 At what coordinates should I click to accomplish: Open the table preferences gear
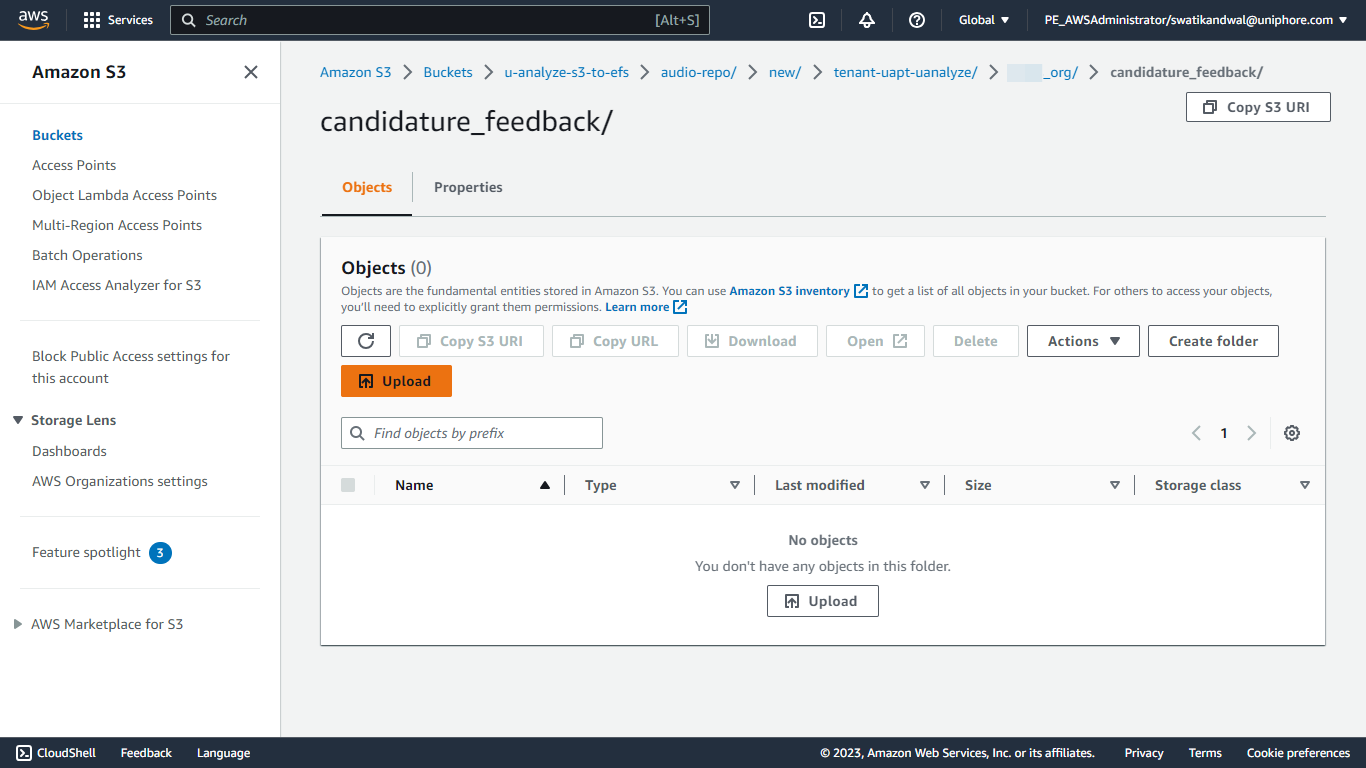click(x=1292, y=433)
